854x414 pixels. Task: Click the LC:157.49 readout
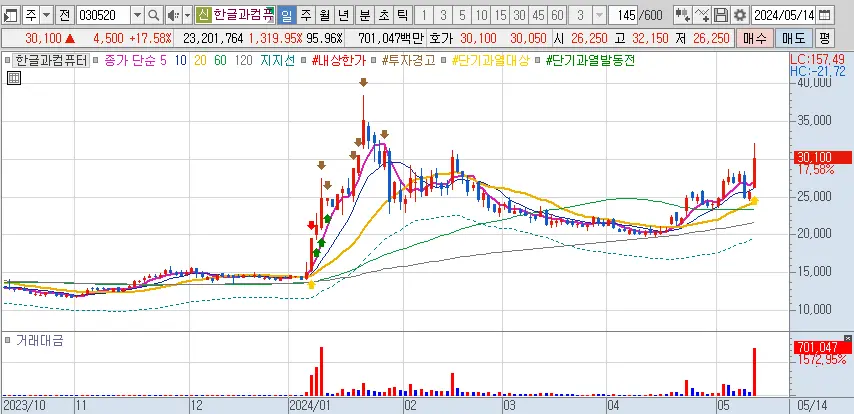[x=818, y=58]
